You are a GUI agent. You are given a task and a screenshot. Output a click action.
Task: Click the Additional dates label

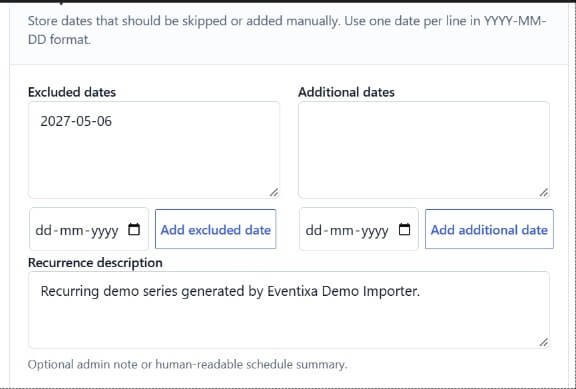coord(346,92)
